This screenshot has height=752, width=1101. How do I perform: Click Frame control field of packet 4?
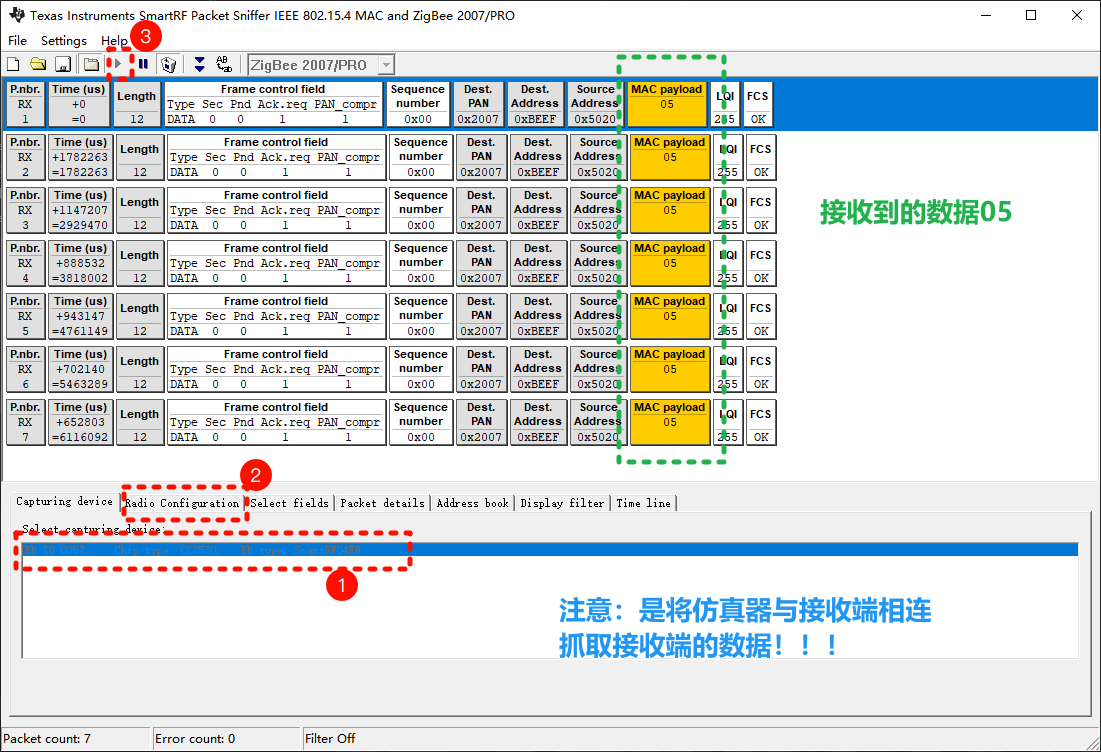click(276, 263)
